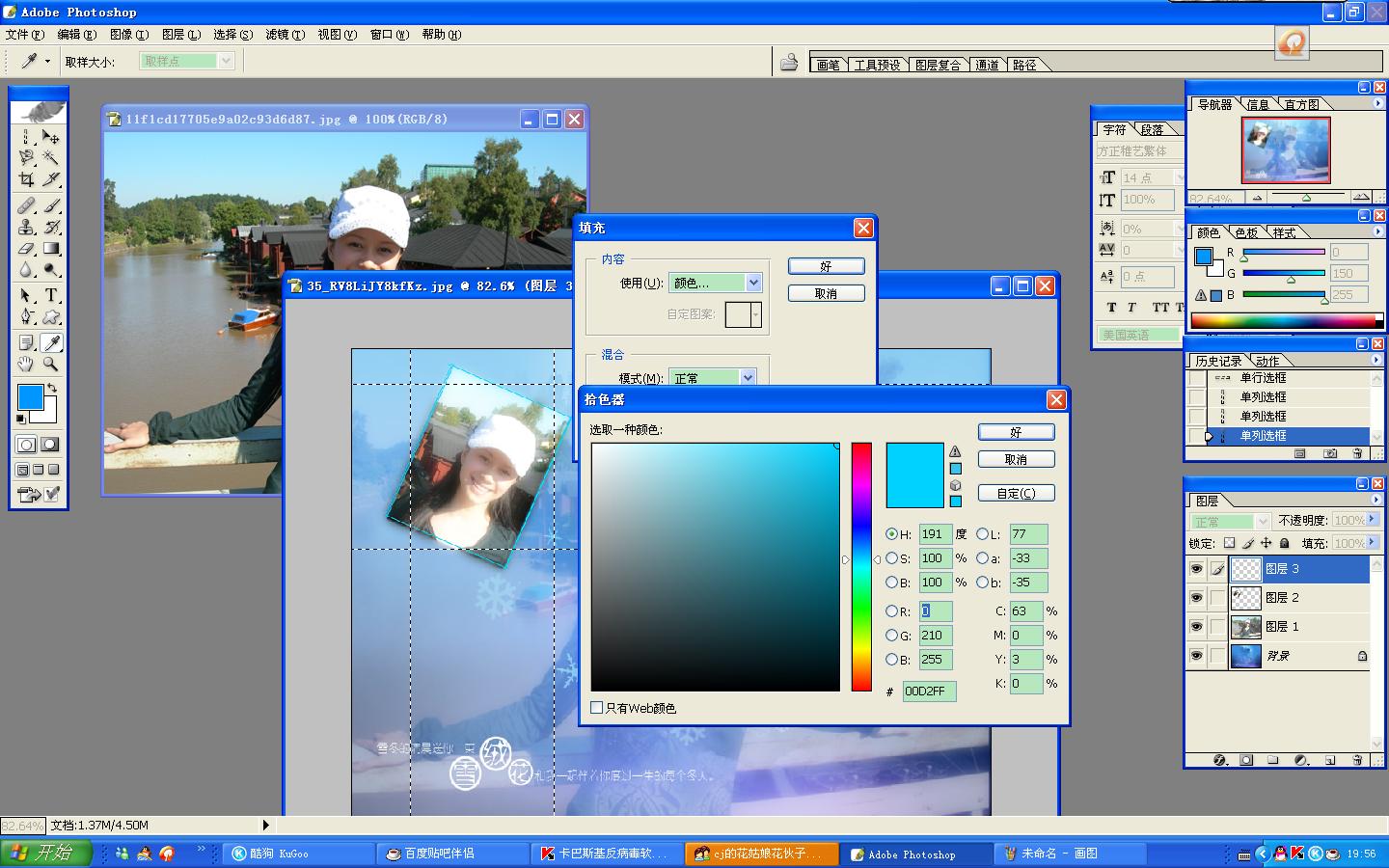The width and height of the screenshot is (1389, 868).
Task: Click delete layer trash icon in Layers panel
Action: click(x=1358, y=760)
